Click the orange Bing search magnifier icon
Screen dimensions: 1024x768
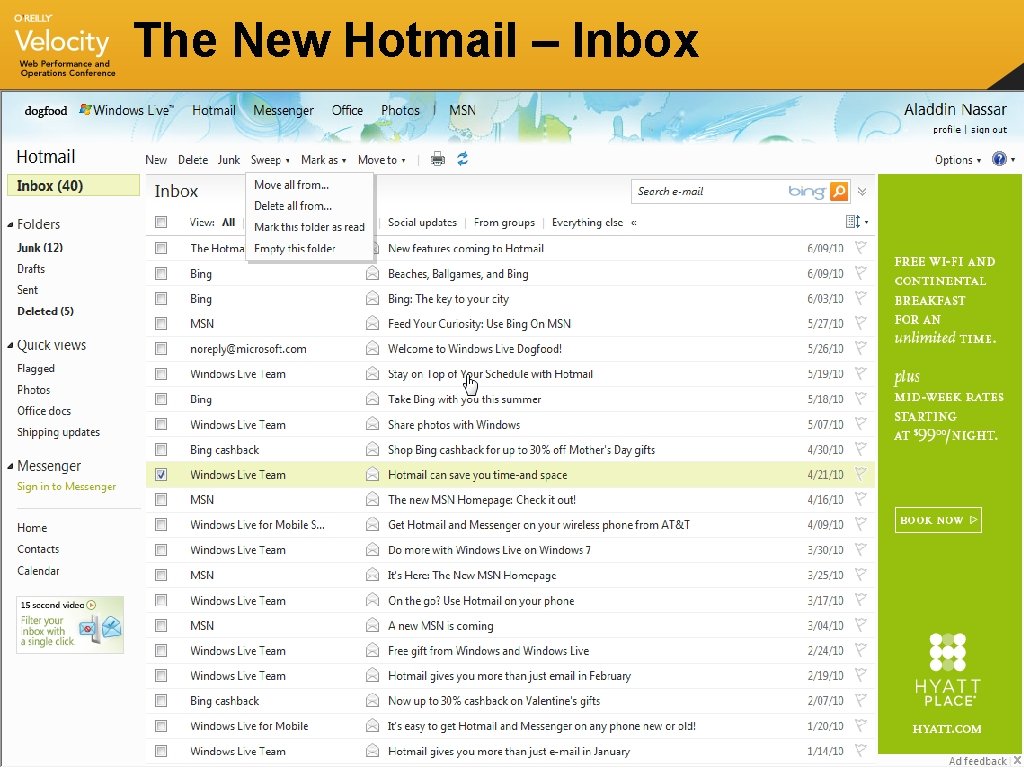tap(838, 190)
